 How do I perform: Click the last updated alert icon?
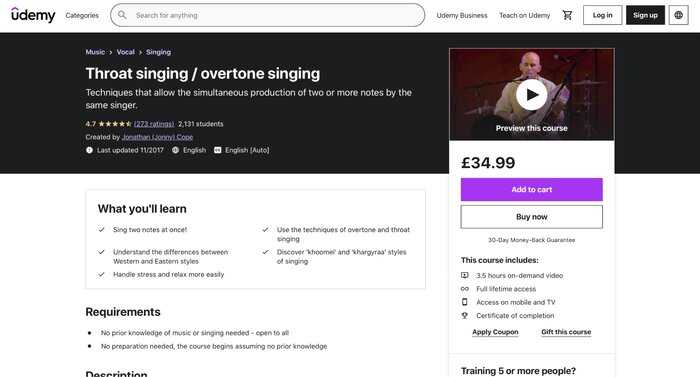coord(89,150)
